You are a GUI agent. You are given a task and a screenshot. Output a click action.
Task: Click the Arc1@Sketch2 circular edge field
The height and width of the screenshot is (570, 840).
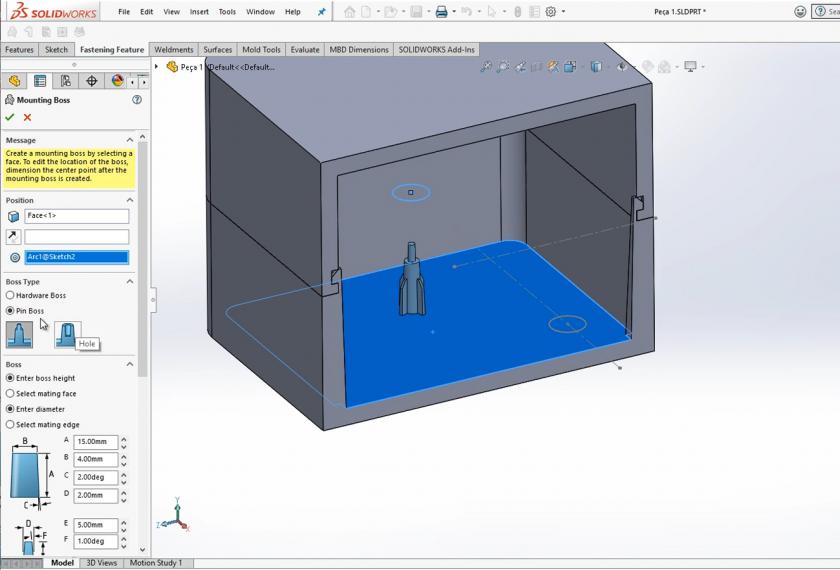(x=77, y=257)
